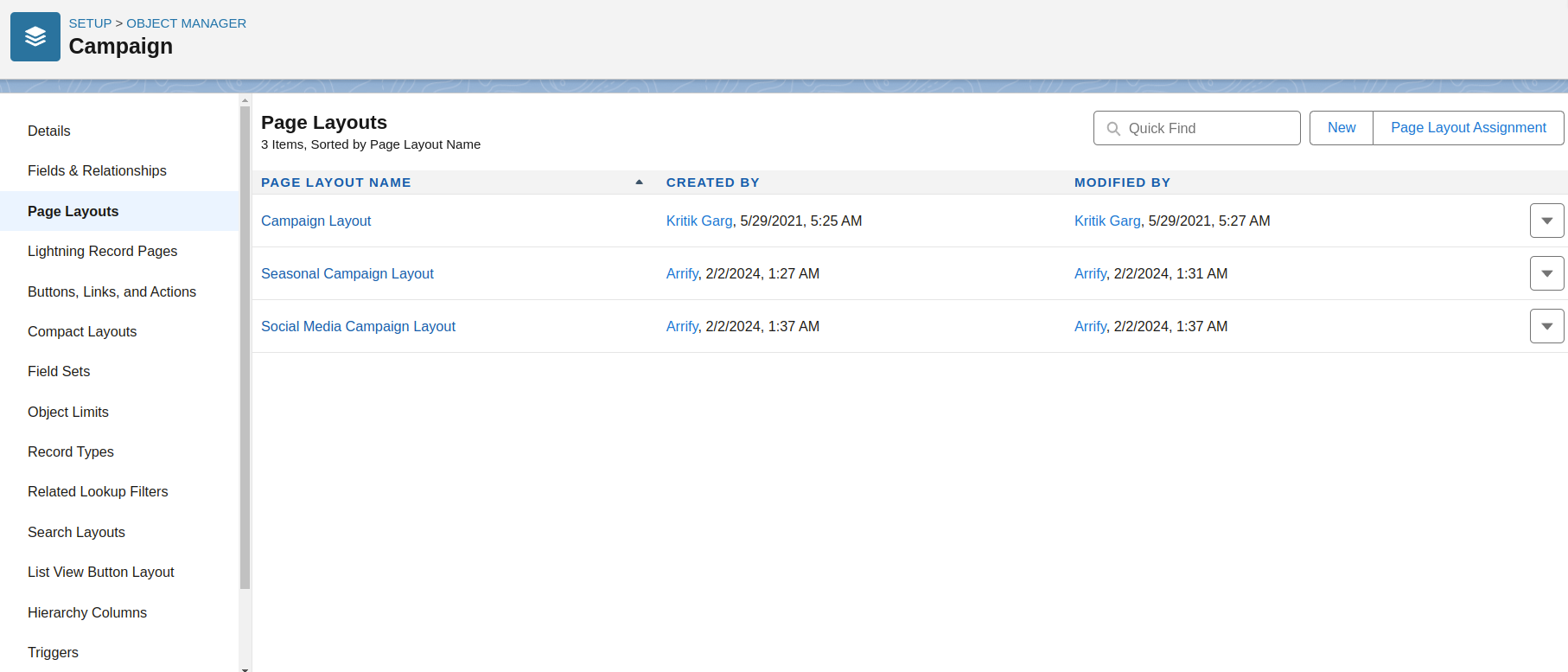Open actions dropdown for Campaign Layout row
The width and height of the screenshot is (1568, 672).
(x=1546, y=221)
